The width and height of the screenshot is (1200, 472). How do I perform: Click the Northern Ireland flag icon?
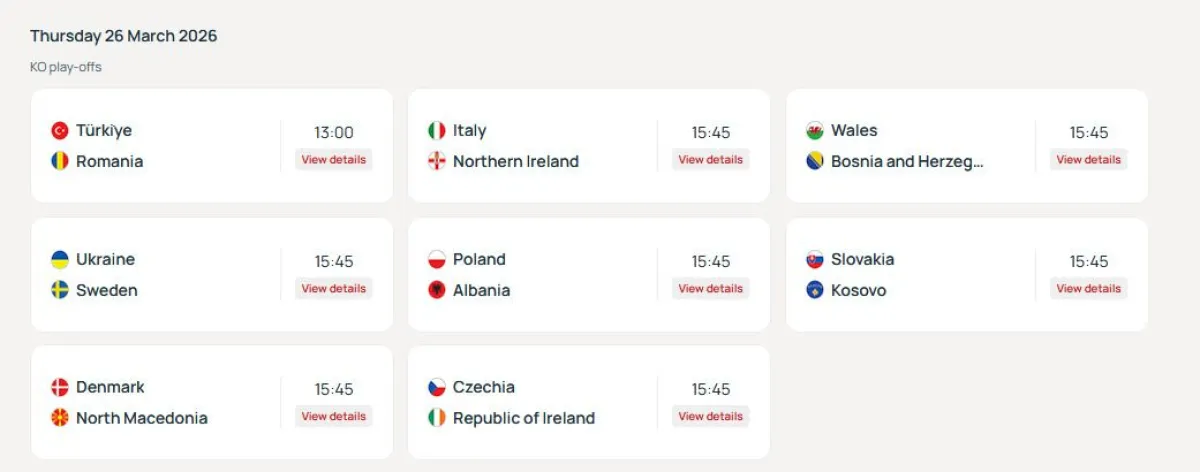(437, 161)
